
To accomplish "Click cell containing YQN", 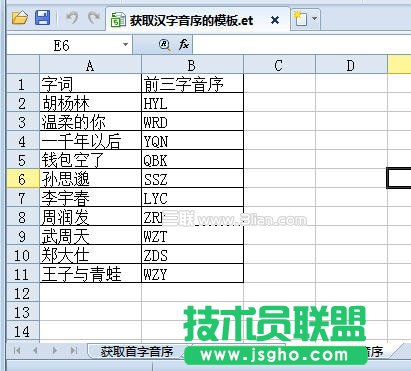I will (192, 141).
